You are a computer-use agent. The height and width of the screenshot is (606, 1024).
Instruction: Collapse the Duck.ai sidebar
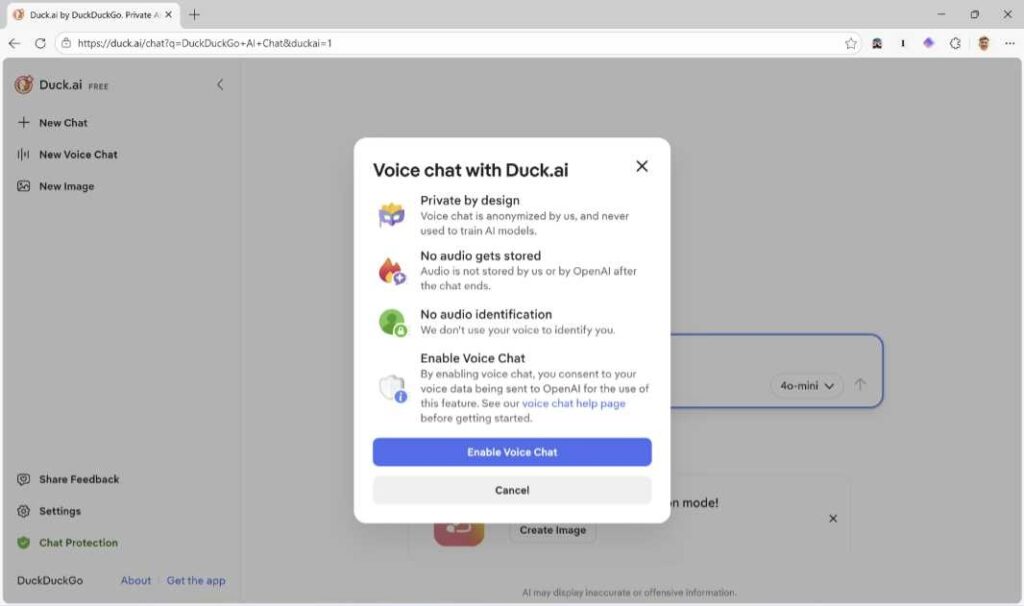click(x=220, y=85)
